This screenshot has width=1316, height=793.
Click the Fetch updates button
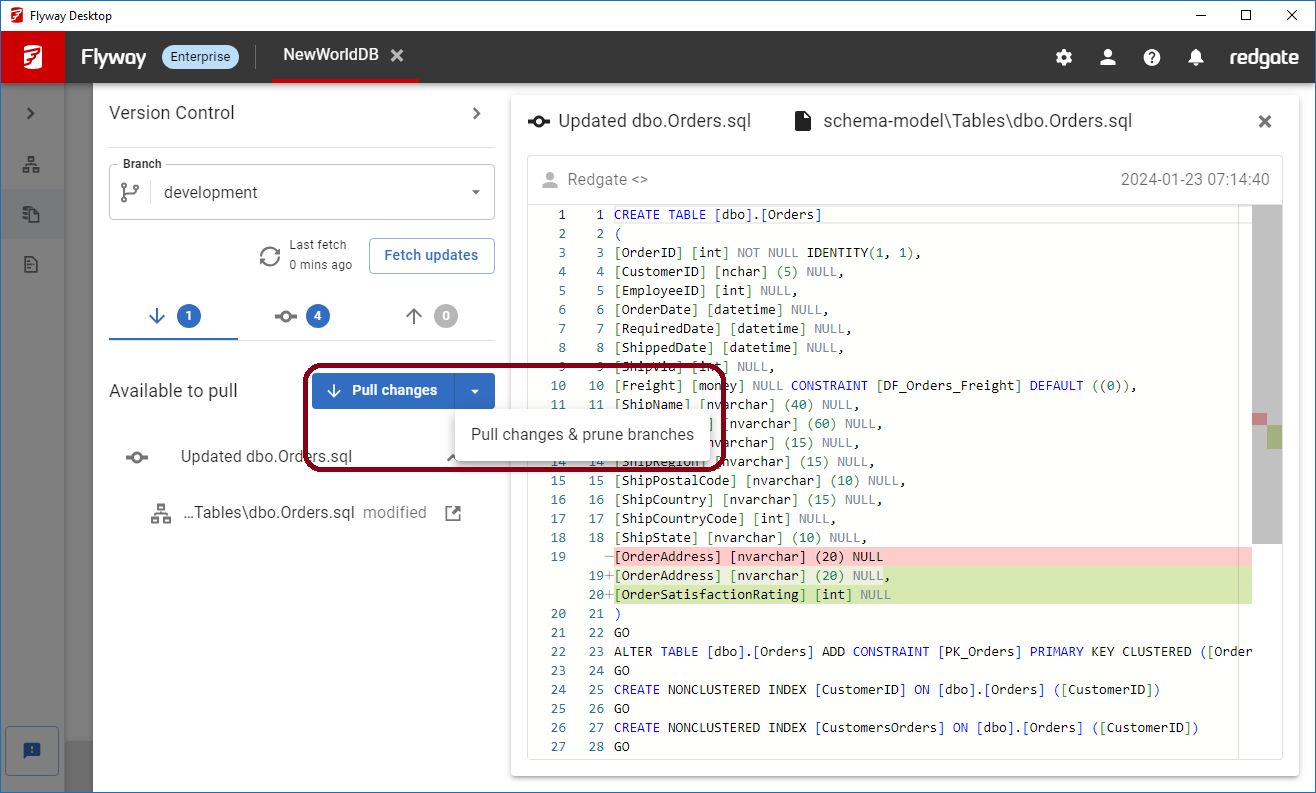[x=431, y=256]
